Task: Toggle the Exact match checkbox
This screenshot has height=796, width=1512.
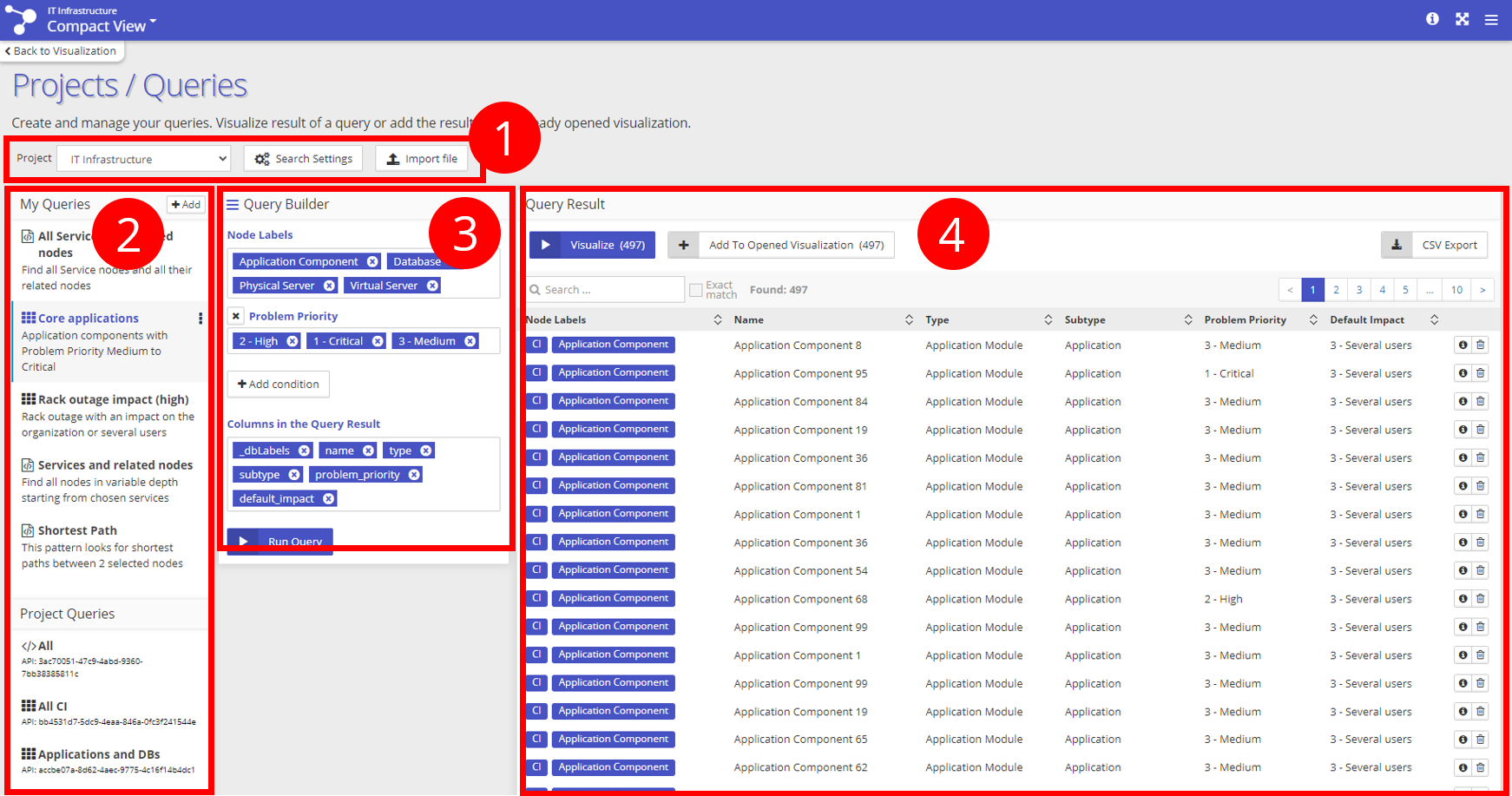Action: click(696, 290)
